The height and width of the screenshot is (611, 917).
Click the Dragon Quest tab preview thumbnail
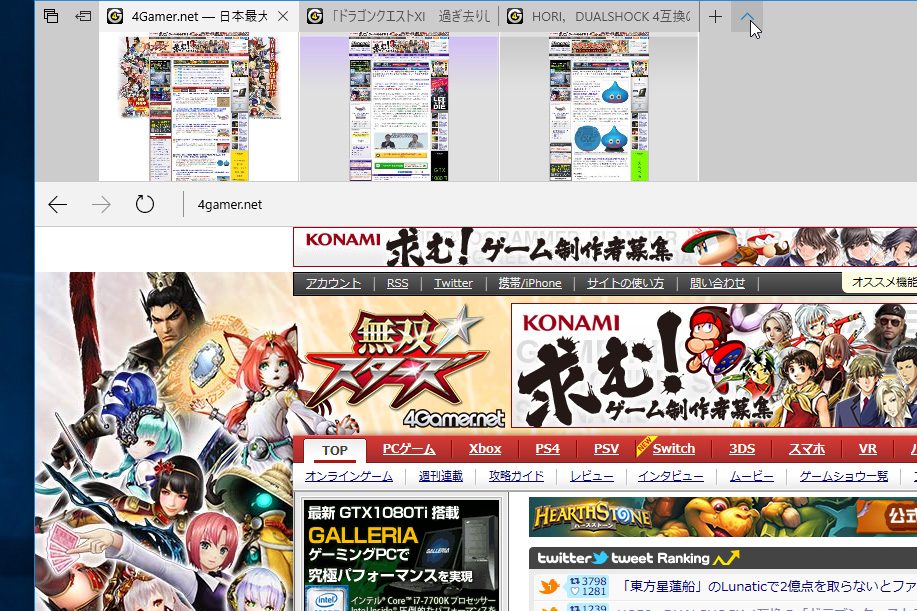coord(399,108)
